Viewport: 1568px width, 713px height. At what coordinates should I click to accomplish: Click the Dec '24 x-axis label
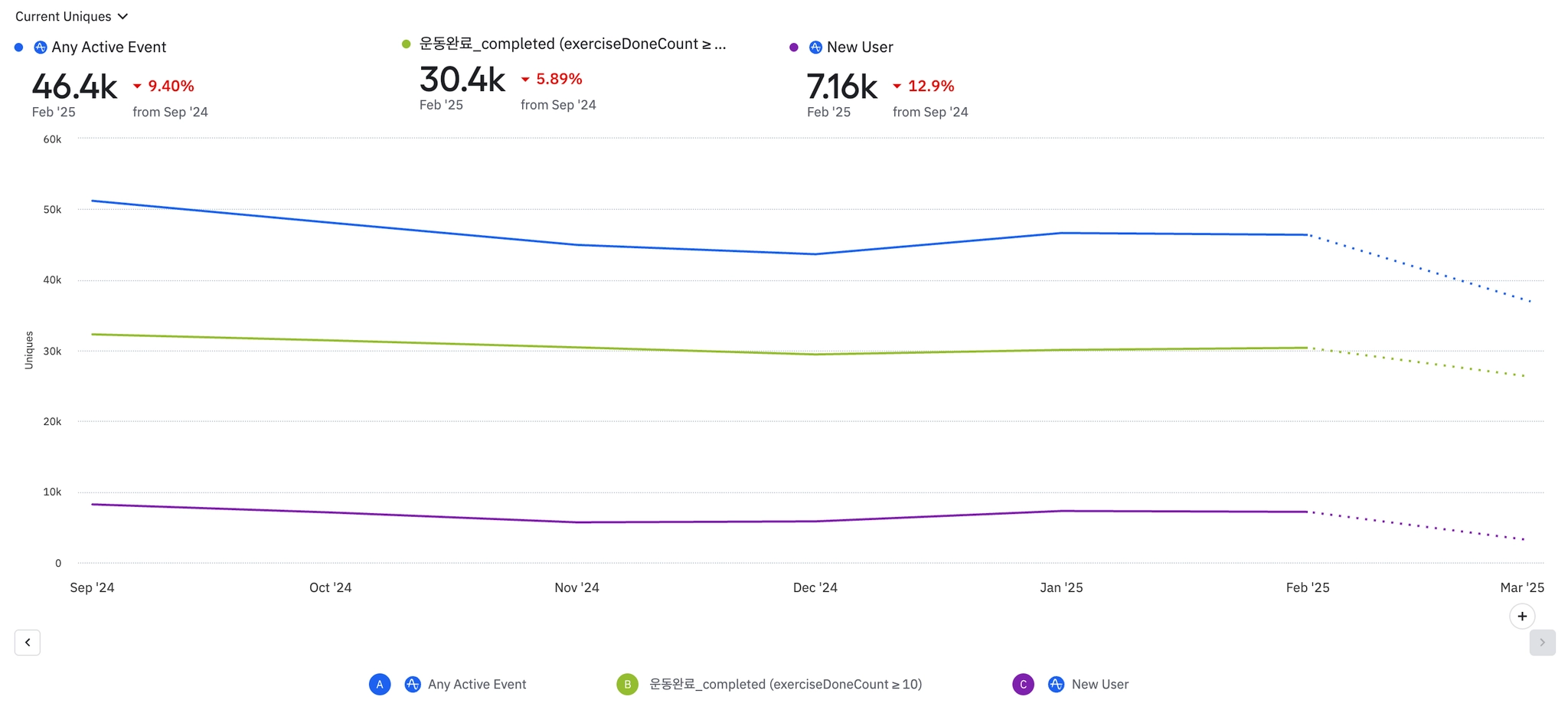tap(815, 587)
